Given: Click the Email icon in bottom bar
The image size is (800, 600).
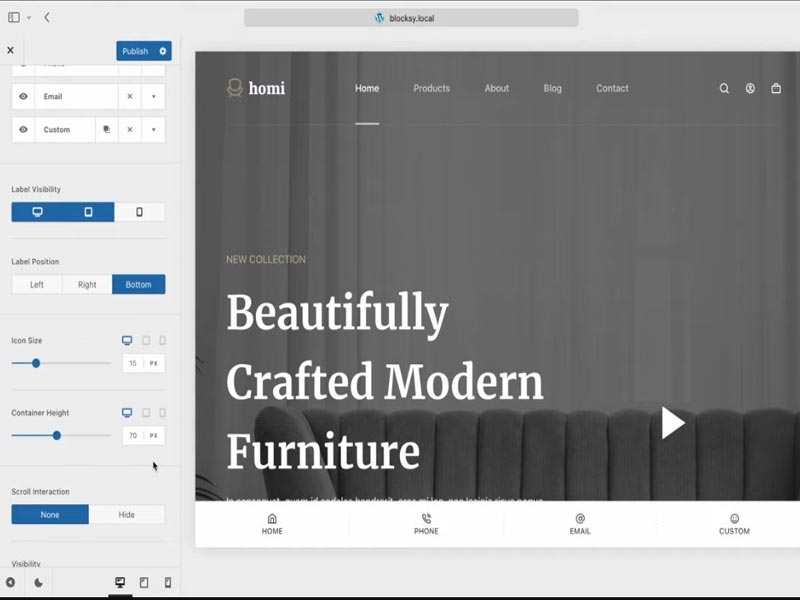Looking at the screenshot, I should click(x=580, y=519).
